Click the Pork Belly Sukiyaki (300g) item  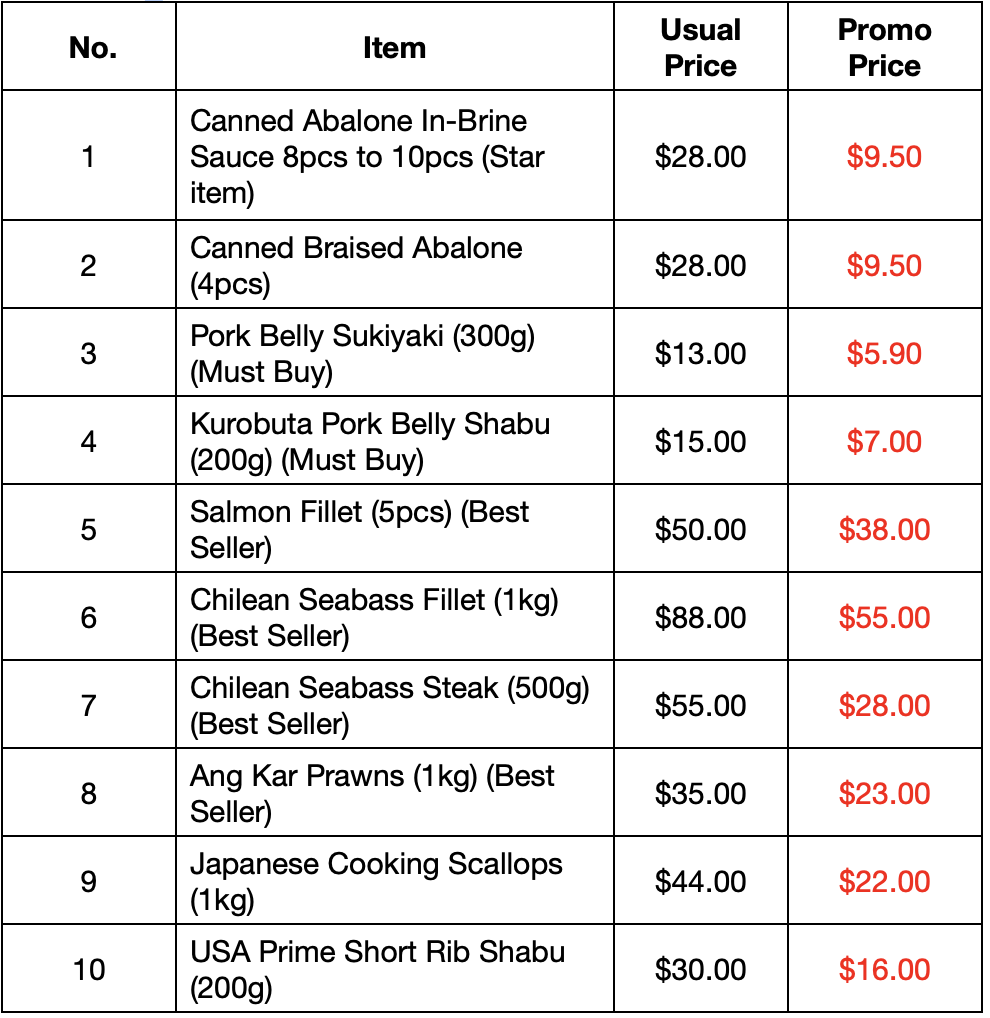tap(362, 354)
